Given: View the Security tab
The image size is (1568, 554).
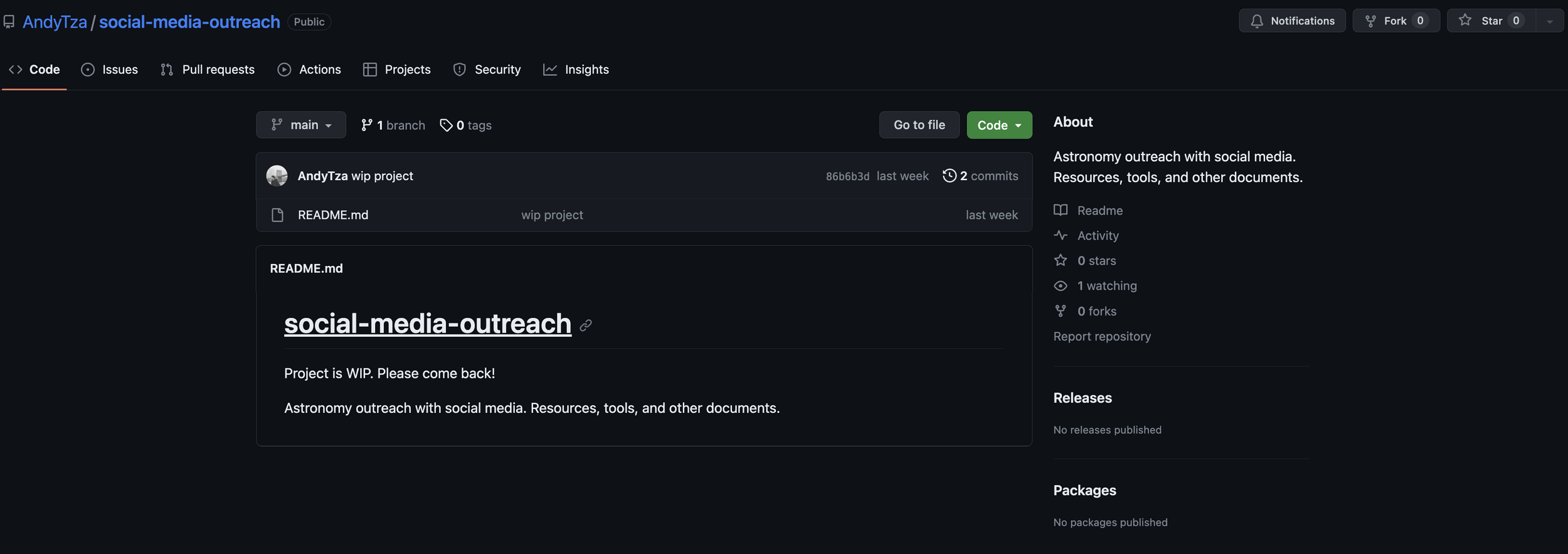Looking at the screenshot, I should click(487, 70).
